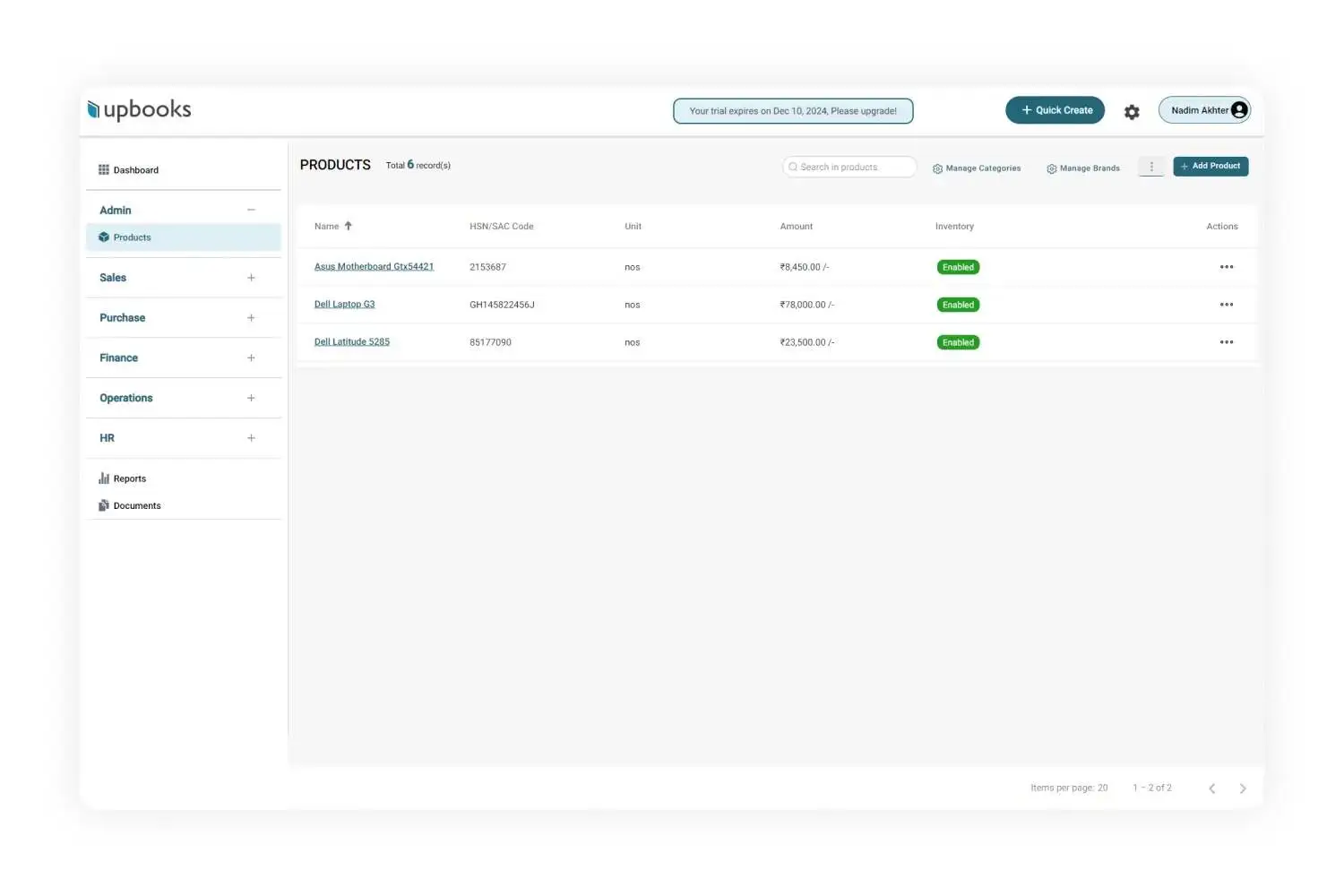
Task: Click the Quick Create button
Action: (x=1055, y=110)
